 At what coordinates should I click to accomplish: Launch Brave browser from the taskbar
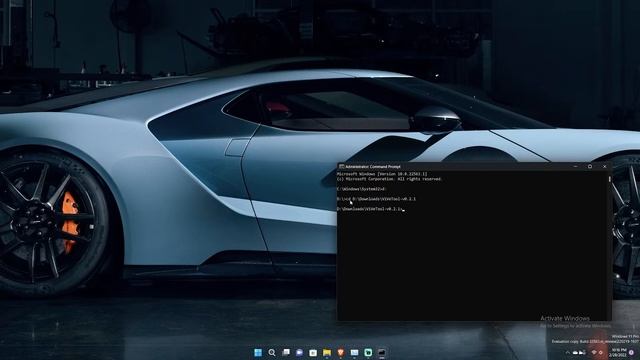tap(341, 353)
